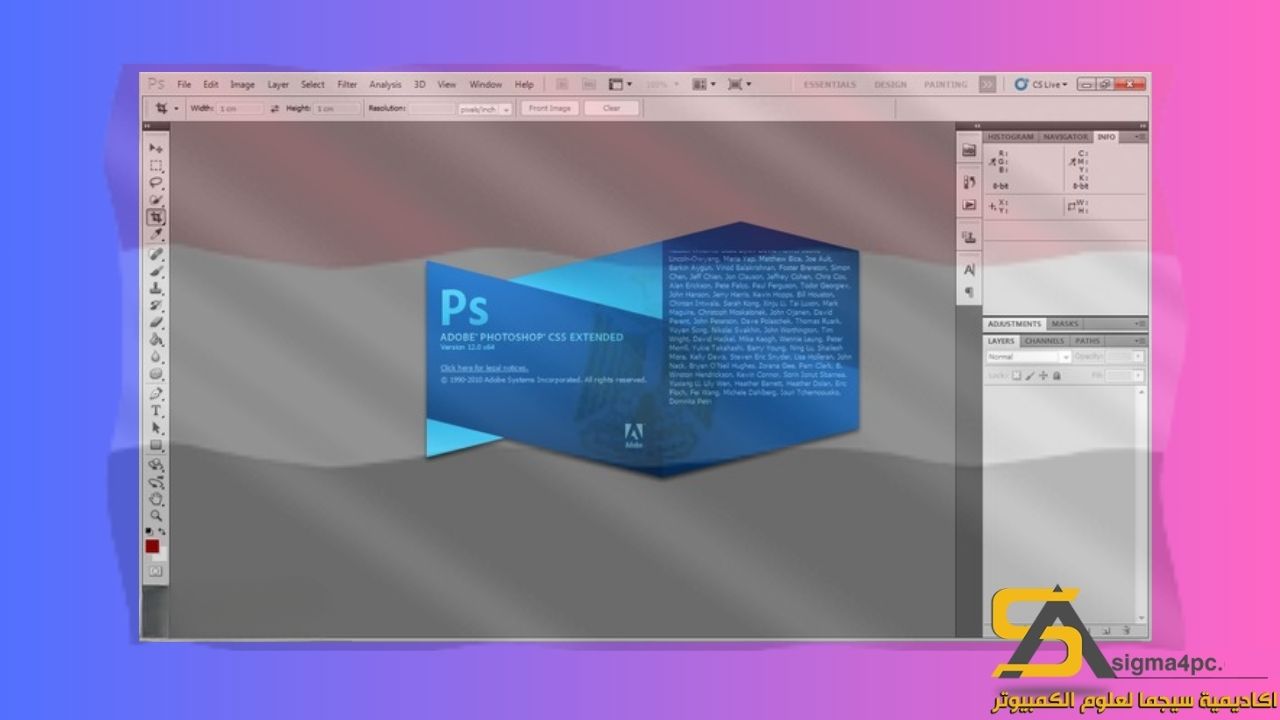Switch to the Histogram tab
Screen dimensions: 1280x720
(x=1010, y=136)
